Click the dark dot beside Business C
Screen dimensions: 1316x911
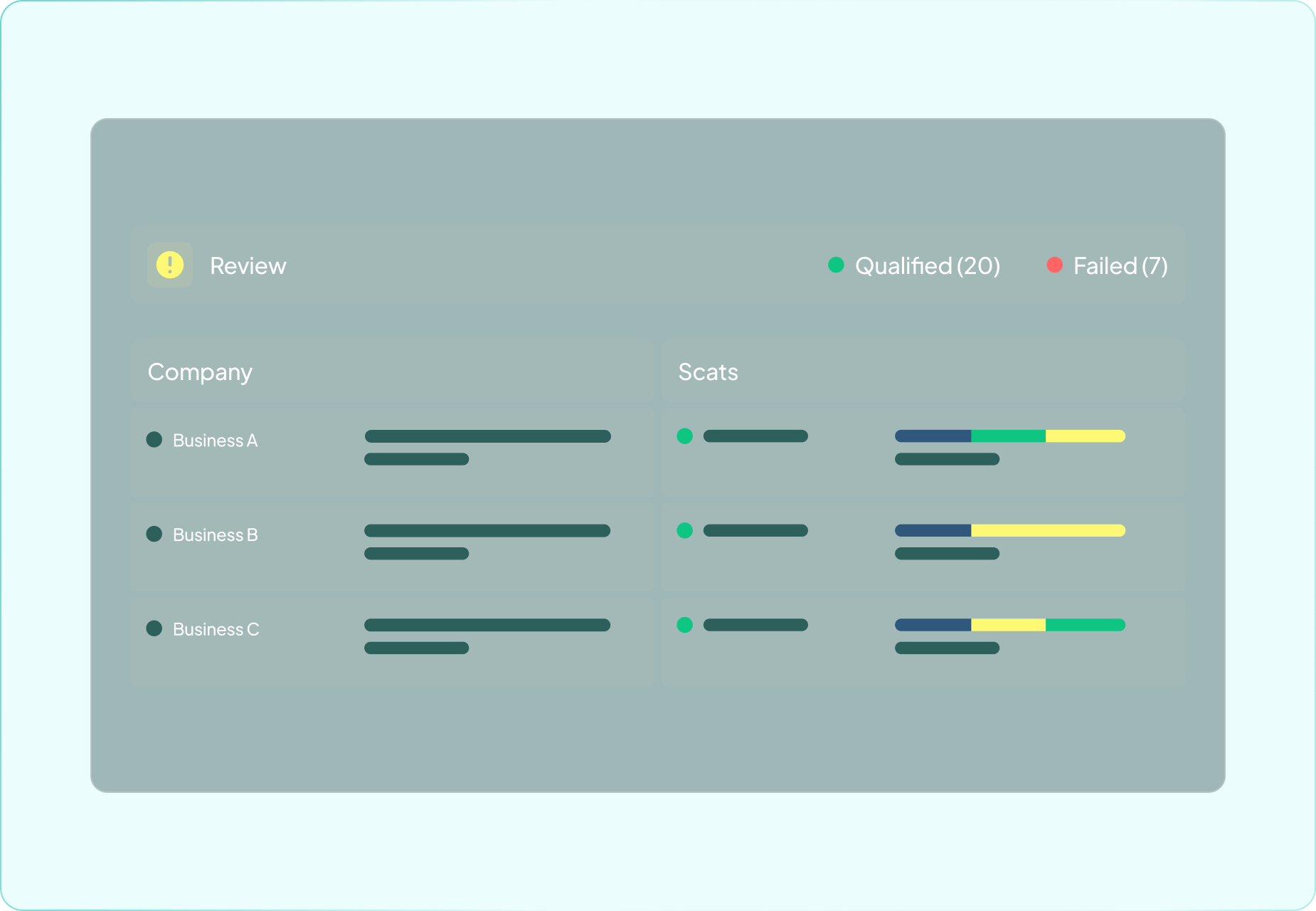pyautogui.click(x=154, y=628)
